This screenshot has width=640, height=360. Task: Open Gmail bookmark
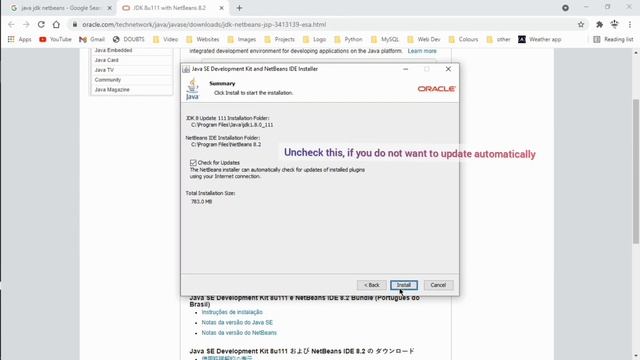coord(92,39)
